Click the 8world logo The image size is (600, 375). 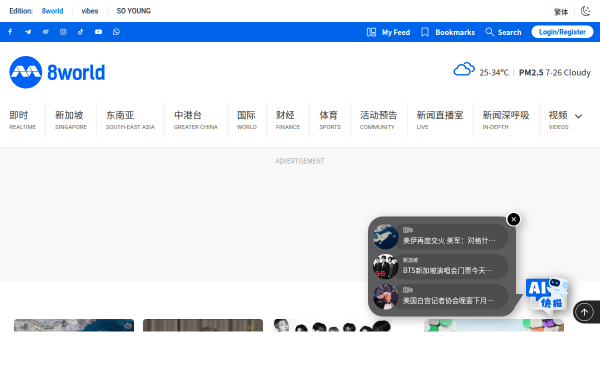pyautogui.click(x=57, y=72)
